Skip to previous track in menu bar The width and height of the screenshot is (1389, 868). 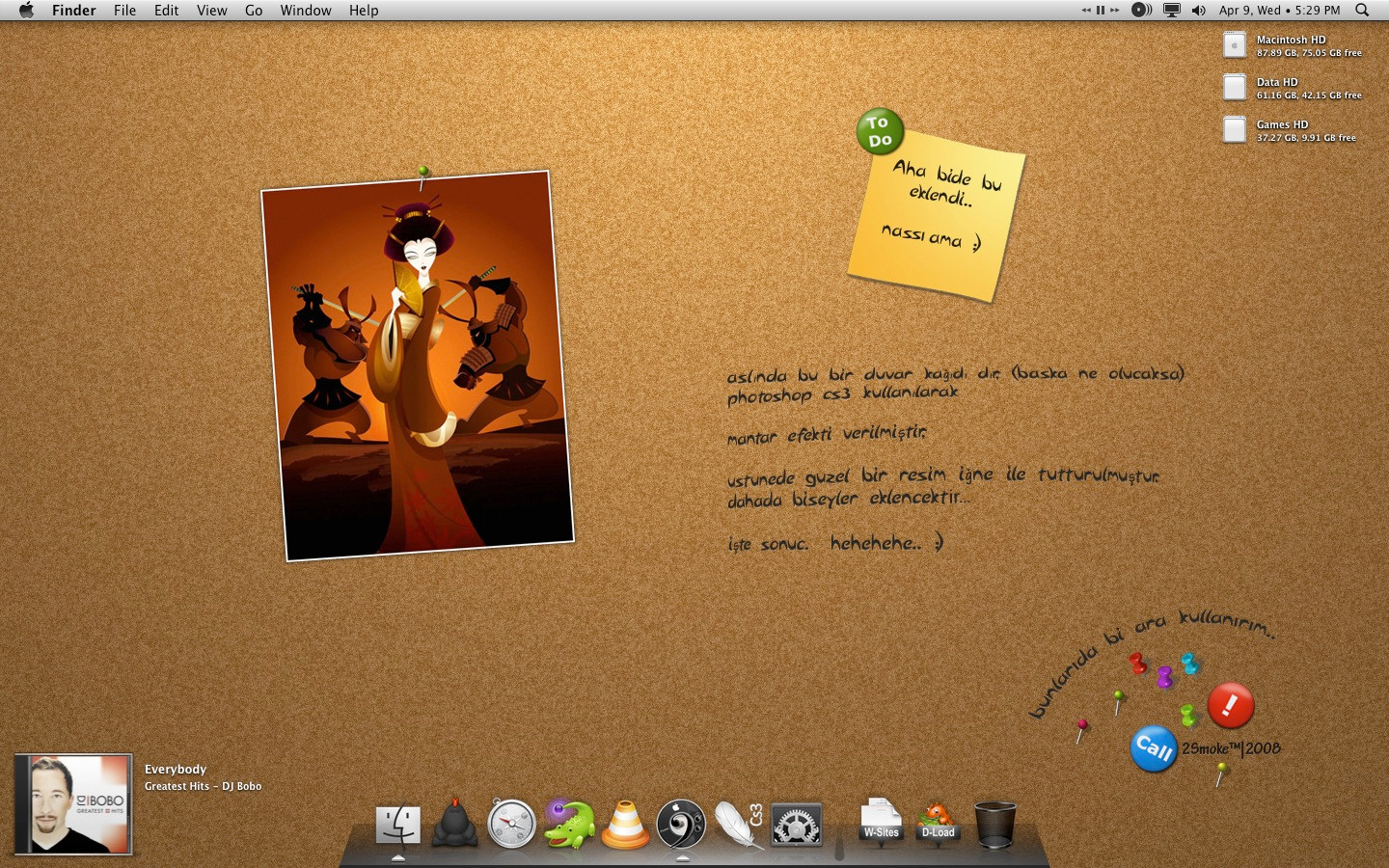(1086, 11)
